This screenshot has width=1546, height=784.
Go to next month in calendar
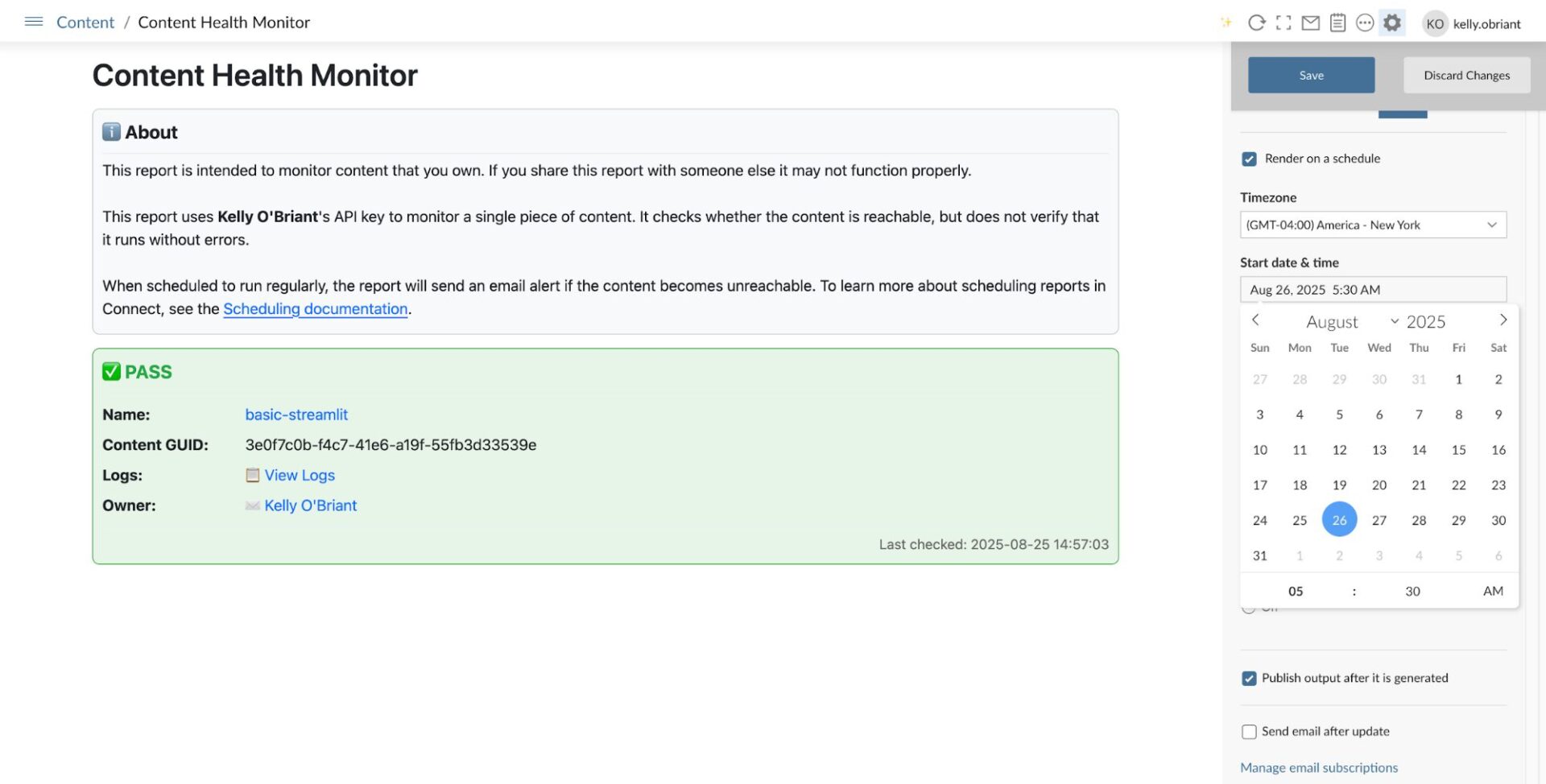click(x=1503, y=320)
